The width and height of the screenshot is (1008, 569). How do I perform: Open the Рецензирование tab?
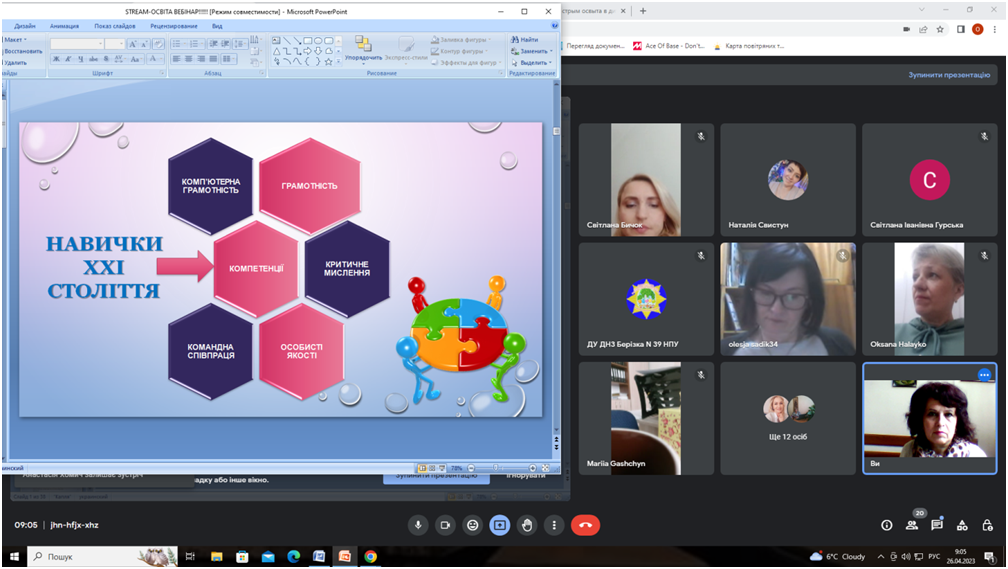coord(174,26)
